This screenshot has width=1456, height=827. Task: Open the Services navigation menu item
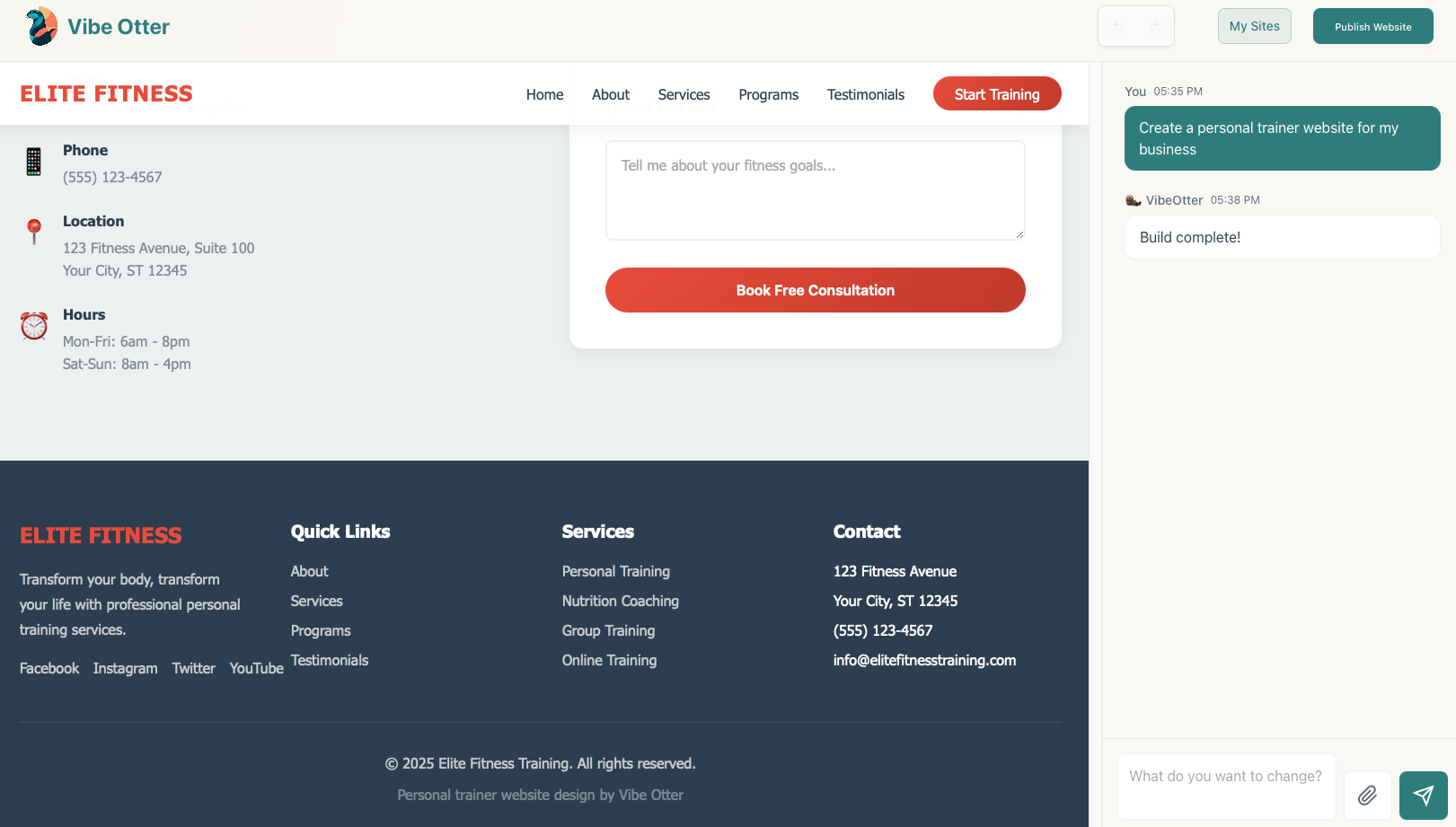[684, 94]
